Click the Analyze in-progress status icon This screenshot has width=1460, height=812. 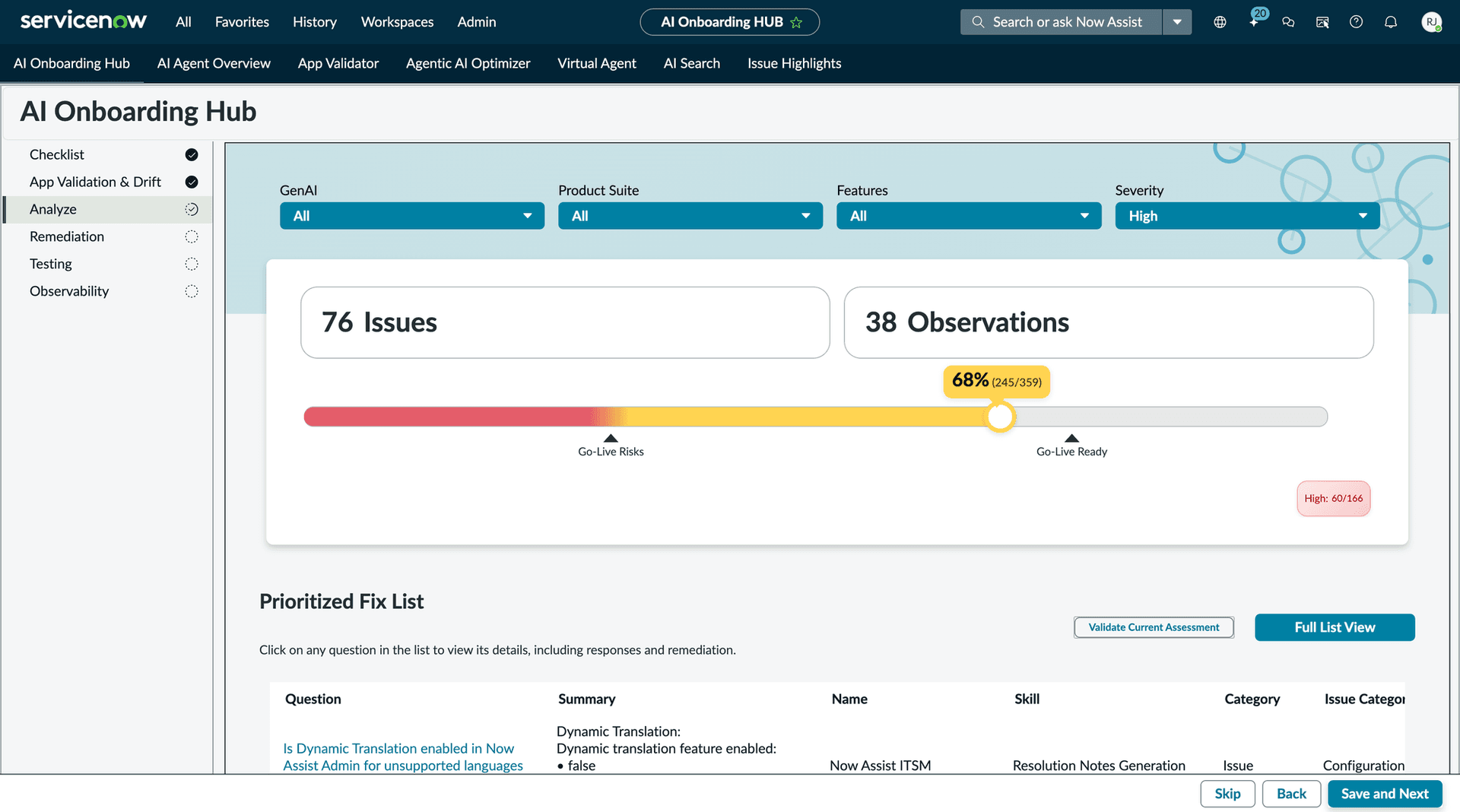192,209
